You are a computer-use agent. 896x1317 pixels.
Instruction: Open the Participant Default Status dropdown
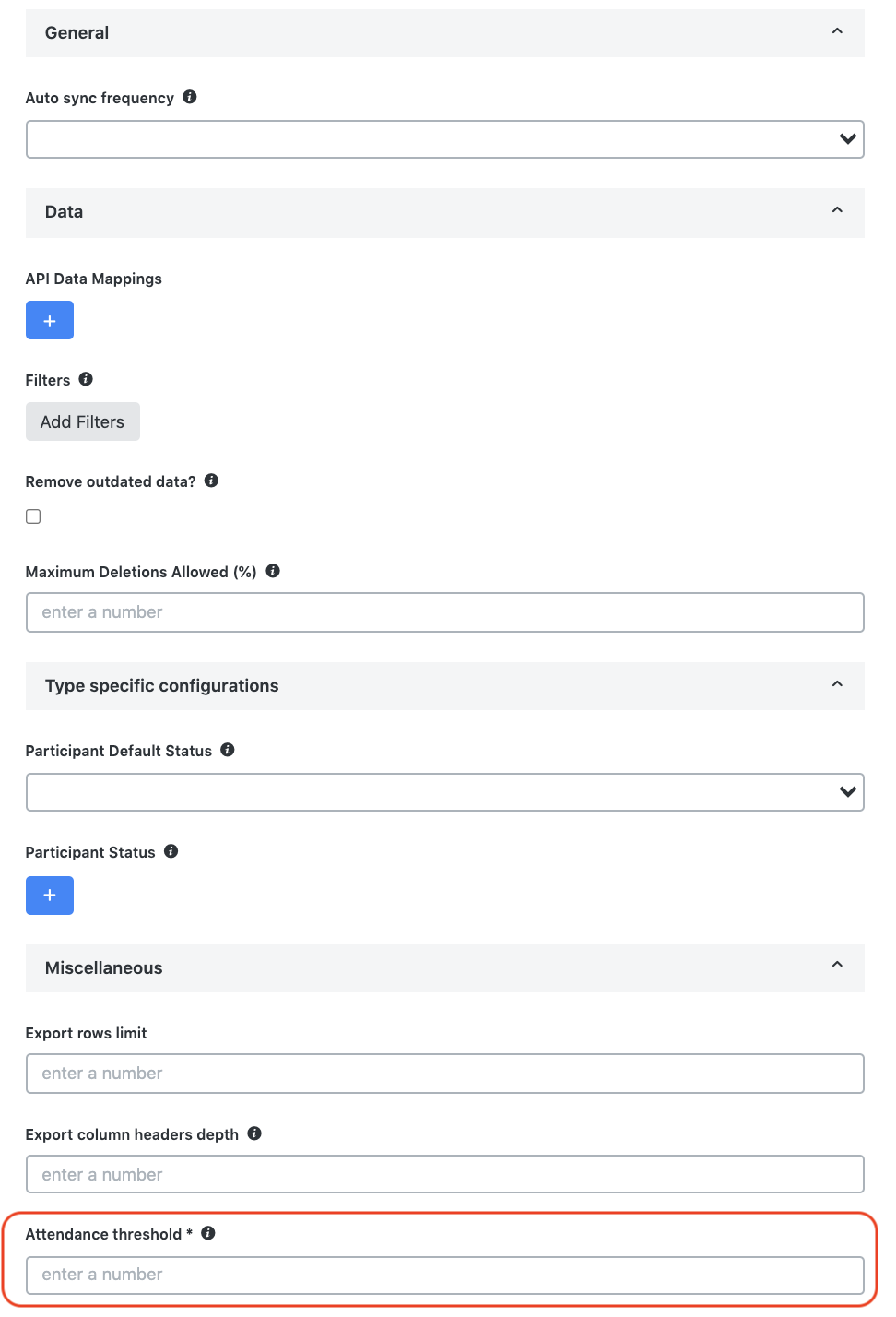[x=445, y=792]
